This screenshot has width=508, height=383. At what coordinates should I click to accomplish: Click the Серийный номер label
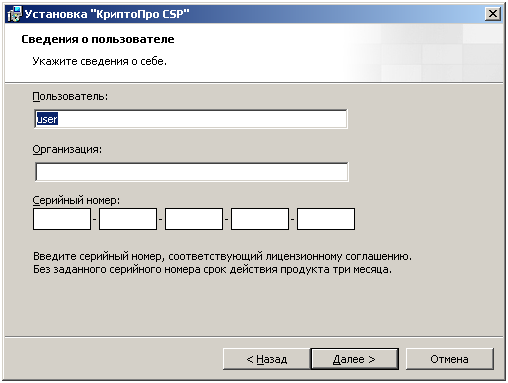[76, 200]
